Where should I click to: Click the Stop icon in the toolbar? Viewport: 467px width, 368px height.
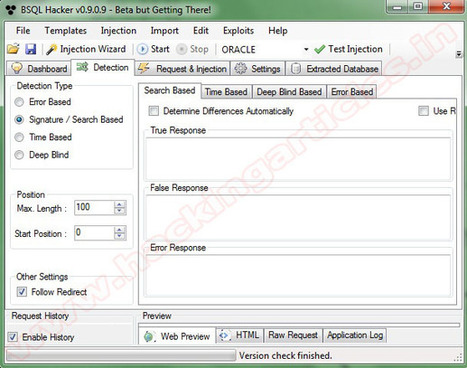181,49
